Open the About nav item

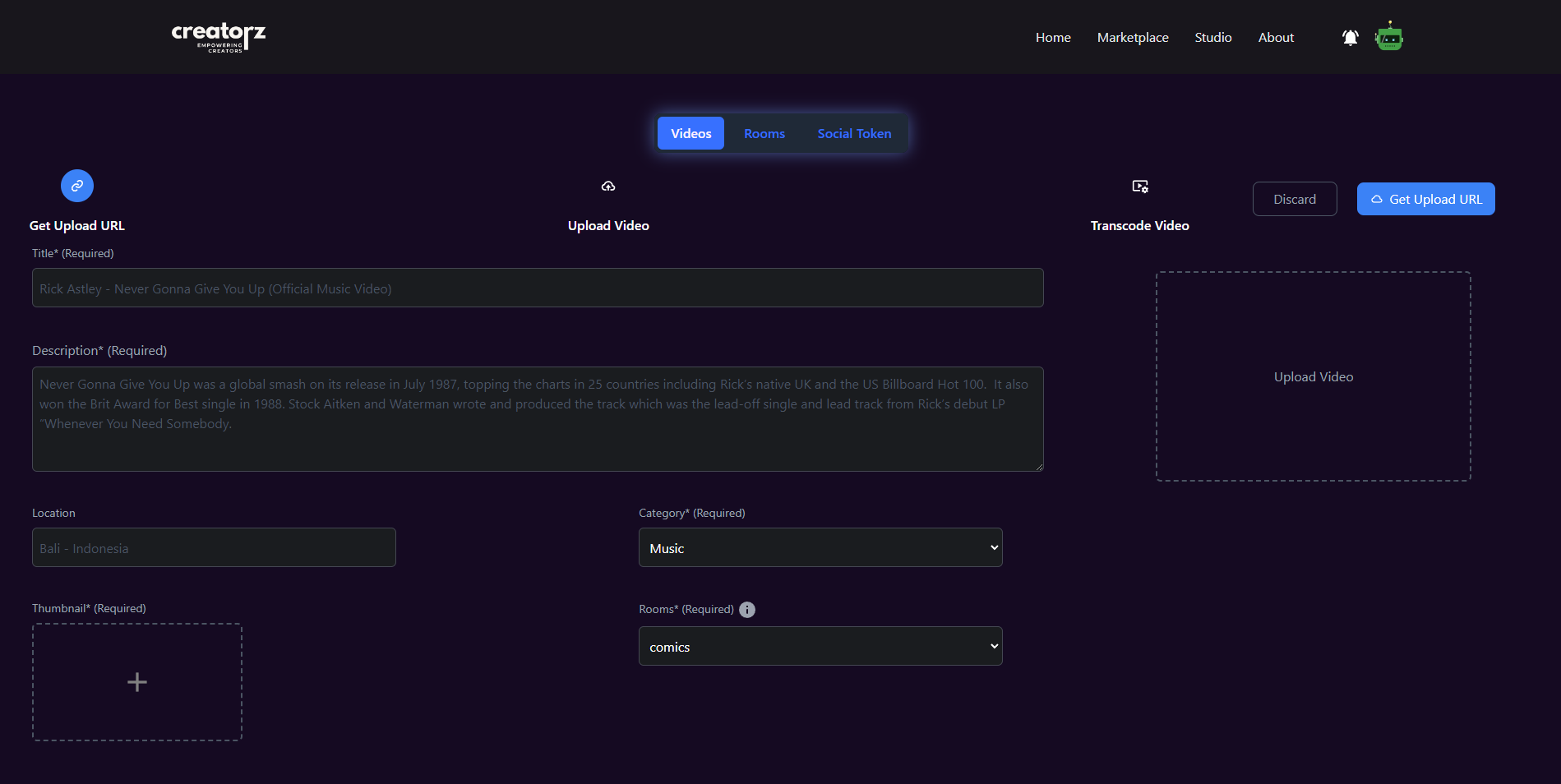click(1276, 38)
